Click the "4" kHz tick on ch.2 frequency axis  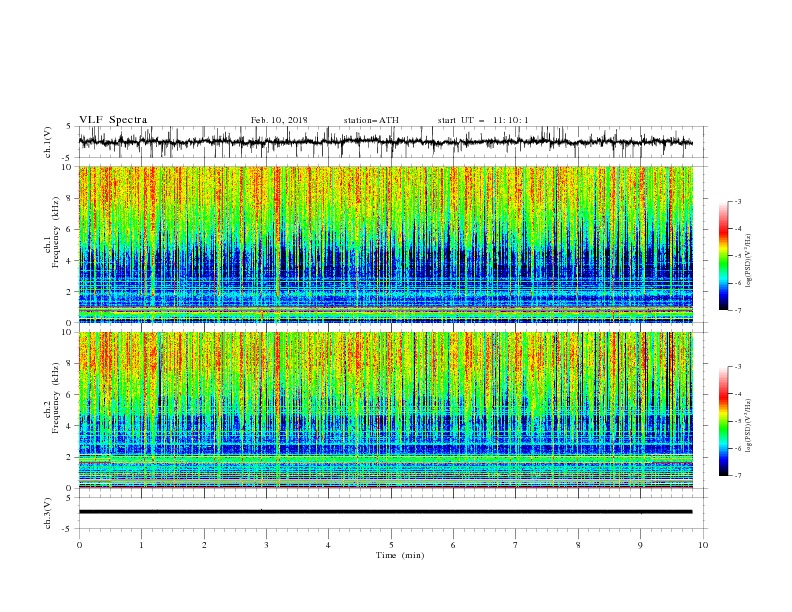click(70, 426)
